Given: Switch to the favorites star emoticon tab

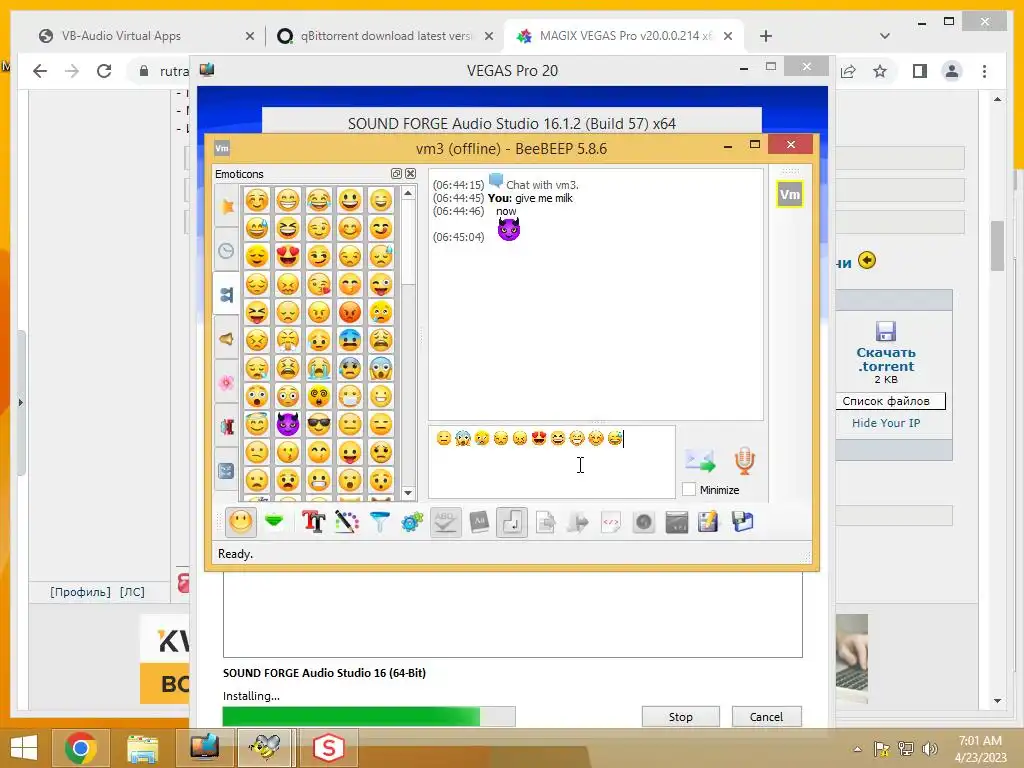Looking at the screenshot, I should pos(227,206).
